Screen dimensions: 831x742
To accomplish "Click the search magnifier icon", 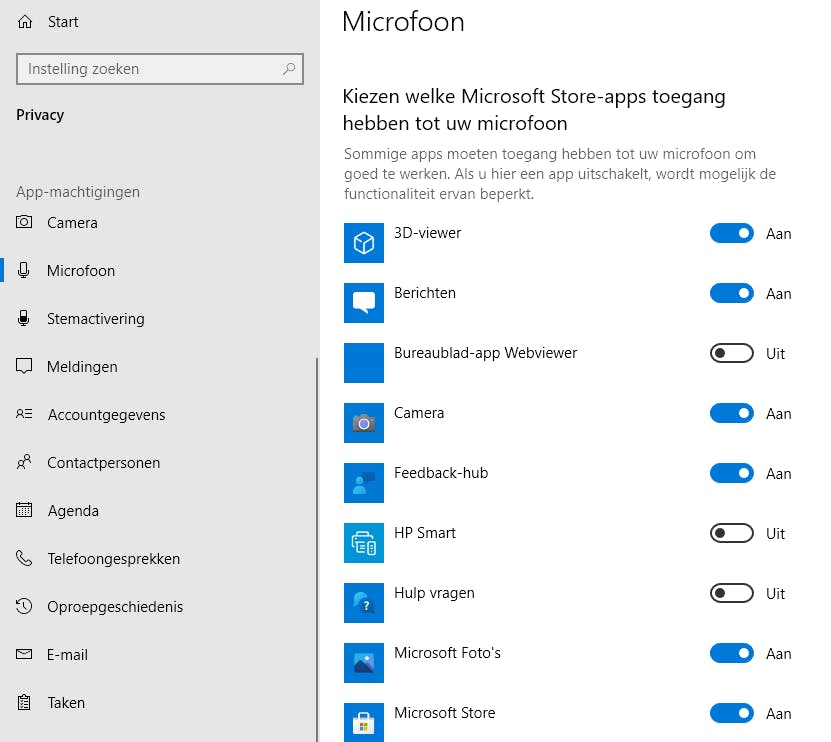I will point(289,69).
